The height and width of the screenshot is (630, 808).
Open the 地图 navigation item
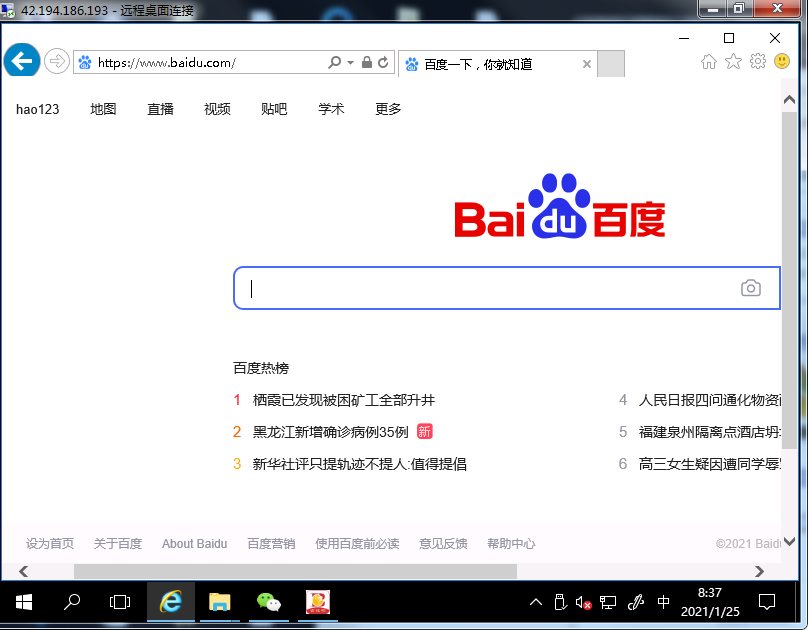click(103, 109)
